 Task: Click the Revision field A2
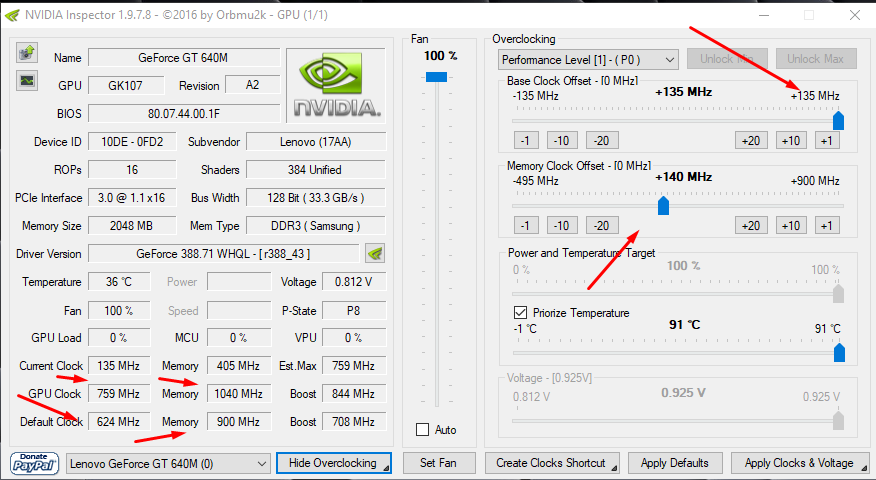pyautogui.click(x=253, y=85)
